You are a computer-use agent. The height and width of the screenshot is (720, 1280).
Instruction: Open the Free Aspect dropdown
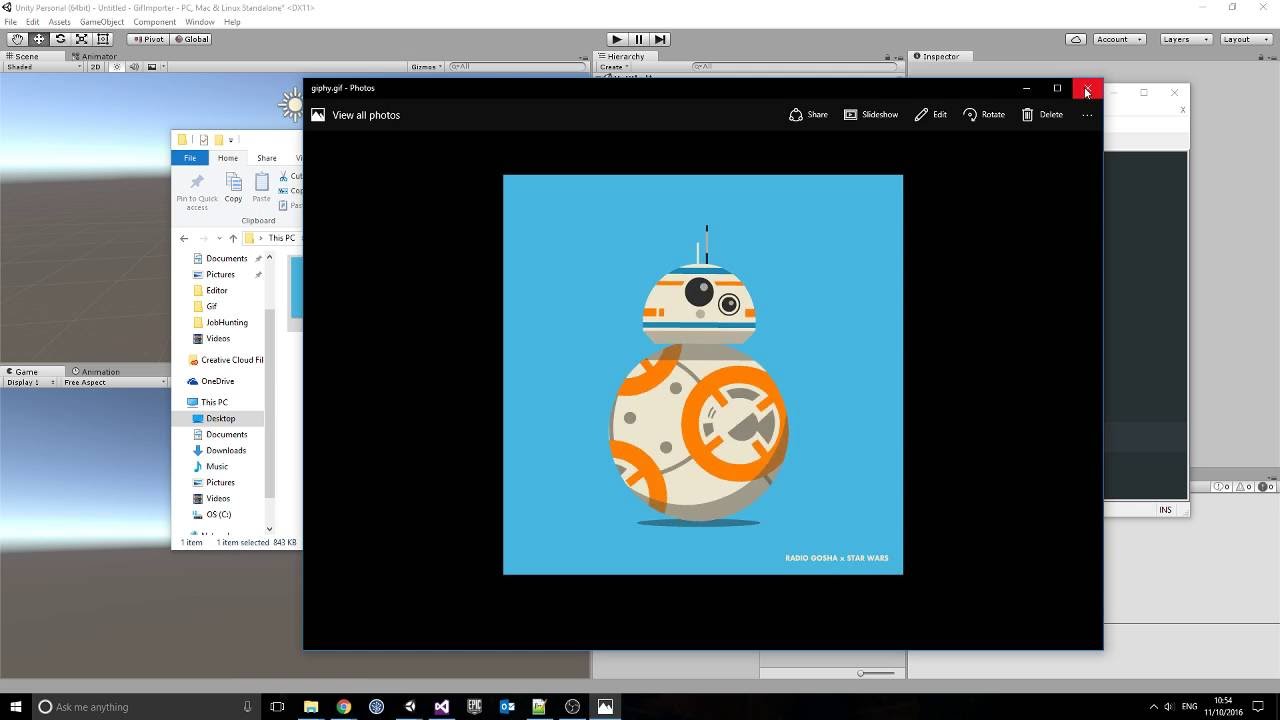pos(114,382)
